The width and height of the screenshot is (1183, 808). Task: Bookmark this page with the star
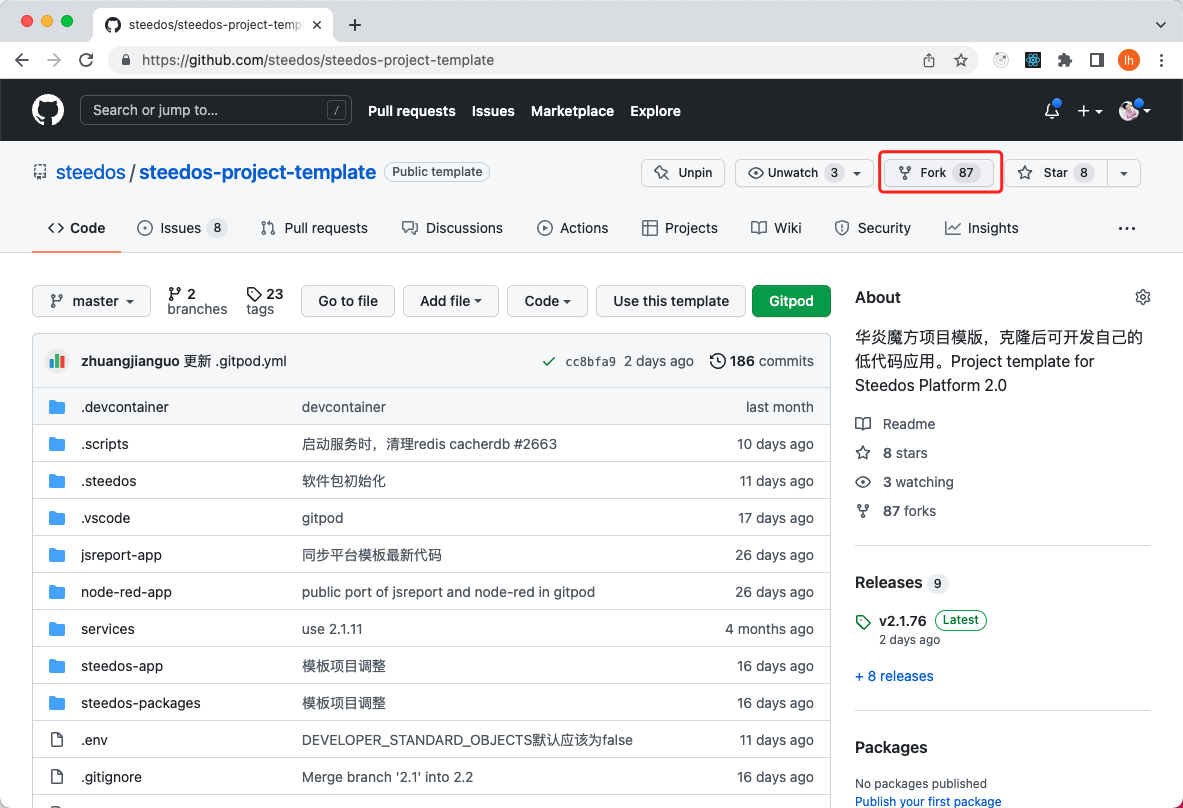[x=960, y=60]
